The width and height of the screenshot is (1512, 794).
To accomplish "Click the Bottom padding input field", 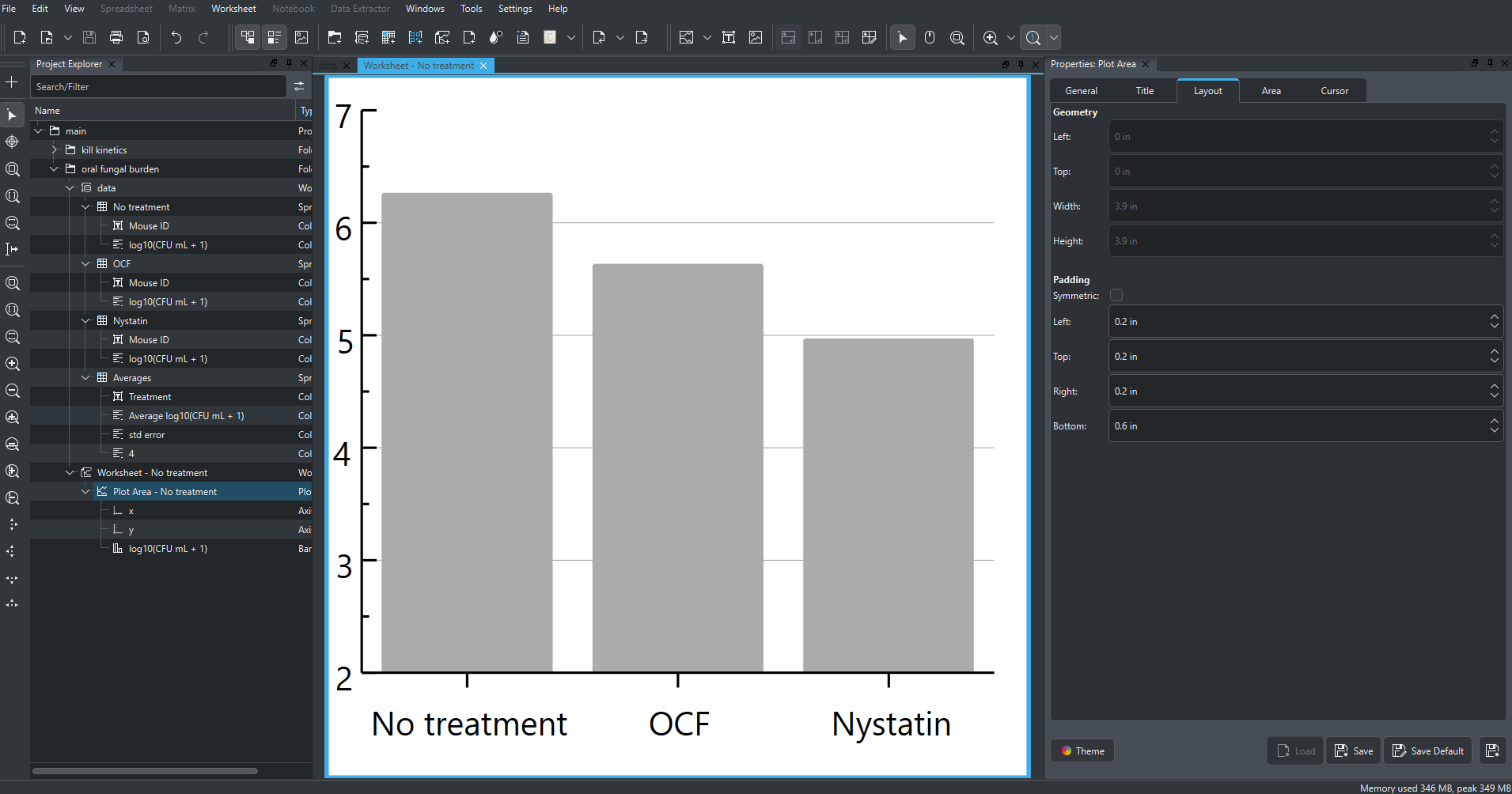I will click(x=1298, y=425).
